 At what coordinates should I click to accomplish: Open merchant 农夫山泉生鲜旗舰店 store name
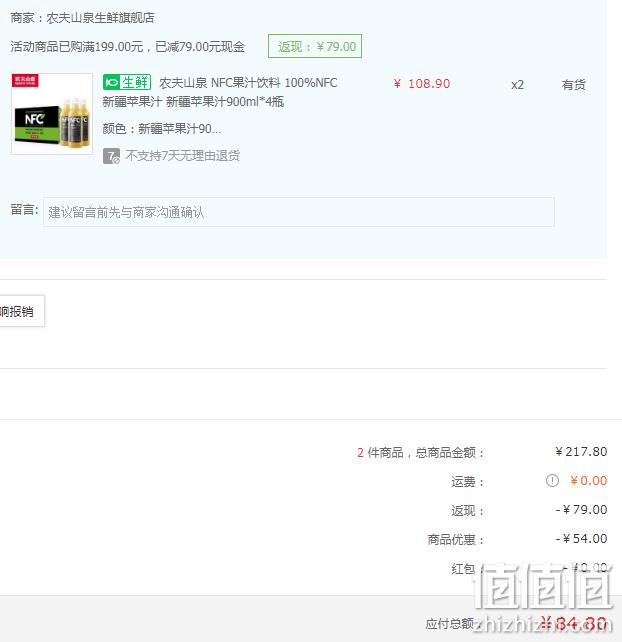click(x=100, y=18)
